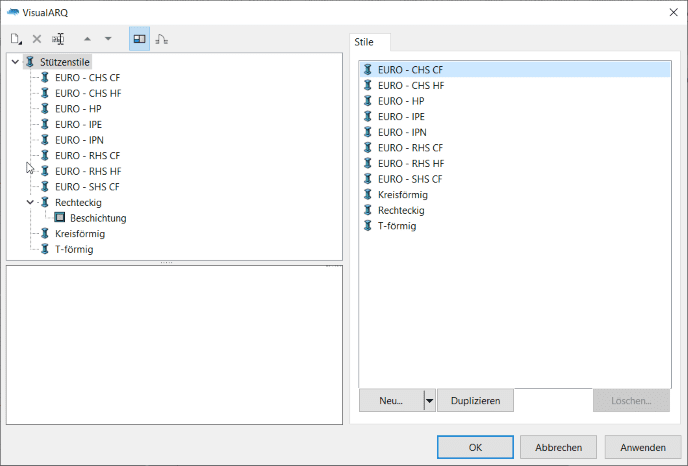Select EURO - IPN in tree

(x=79, y=140)
